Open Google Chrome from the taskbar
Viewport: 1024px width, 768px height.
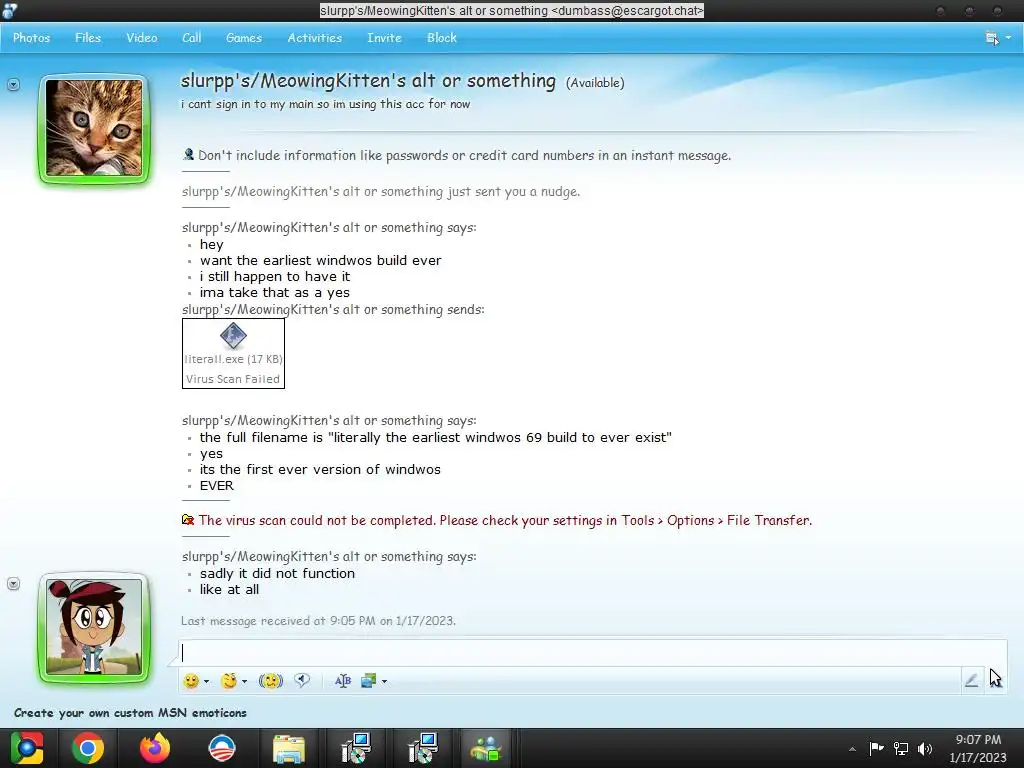88,748
